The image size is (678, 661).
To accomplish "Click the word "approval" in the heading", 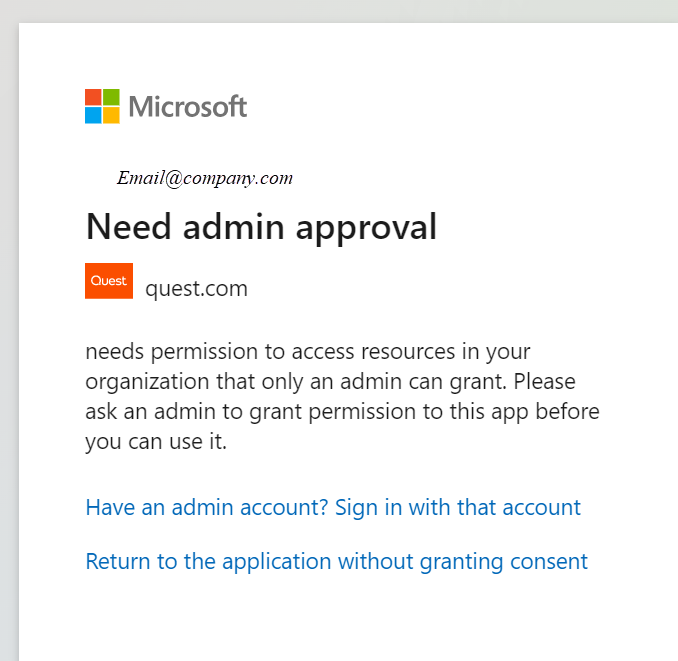I will pyautogui.click(x=366, y=228).
